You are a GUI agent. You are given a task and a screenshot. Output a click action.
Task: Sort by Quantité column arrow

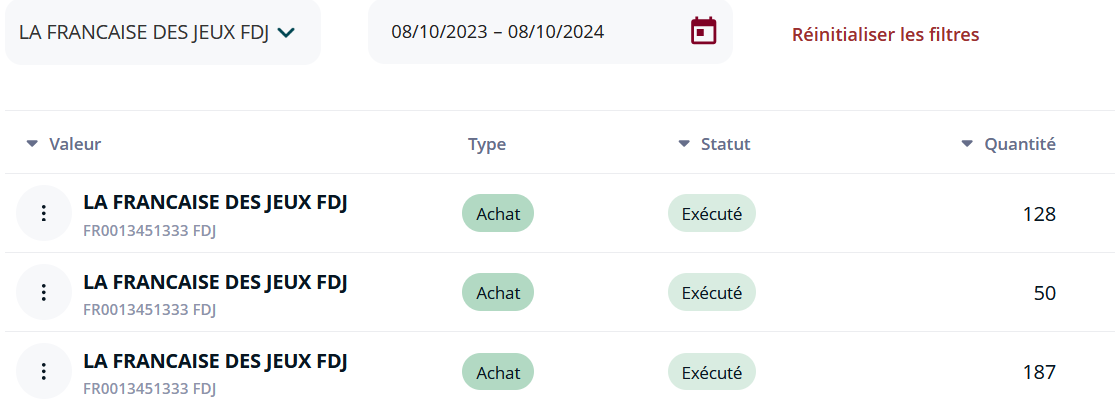[966, 144]
